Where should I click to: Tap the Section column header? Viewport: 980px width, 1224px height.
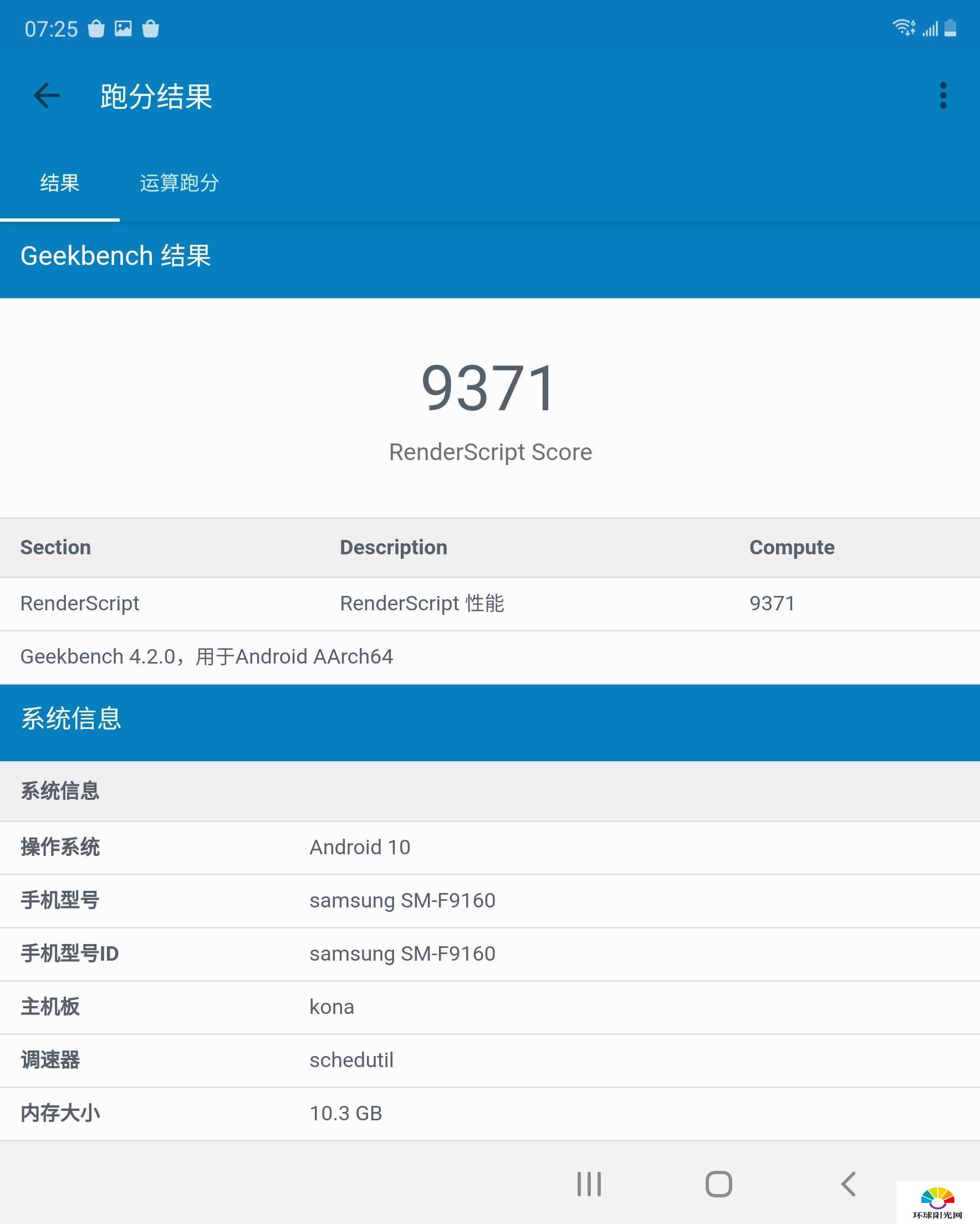tap(55, 547)
